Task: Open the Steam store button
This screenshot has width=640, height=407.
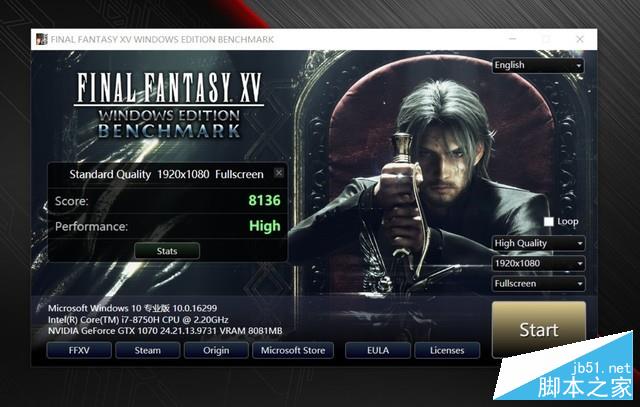Action: (x=148, y=350)
